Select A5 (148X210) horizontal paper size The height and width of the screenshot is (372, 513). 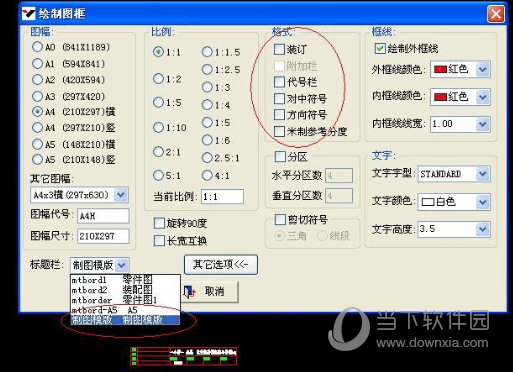coord(37,144)
